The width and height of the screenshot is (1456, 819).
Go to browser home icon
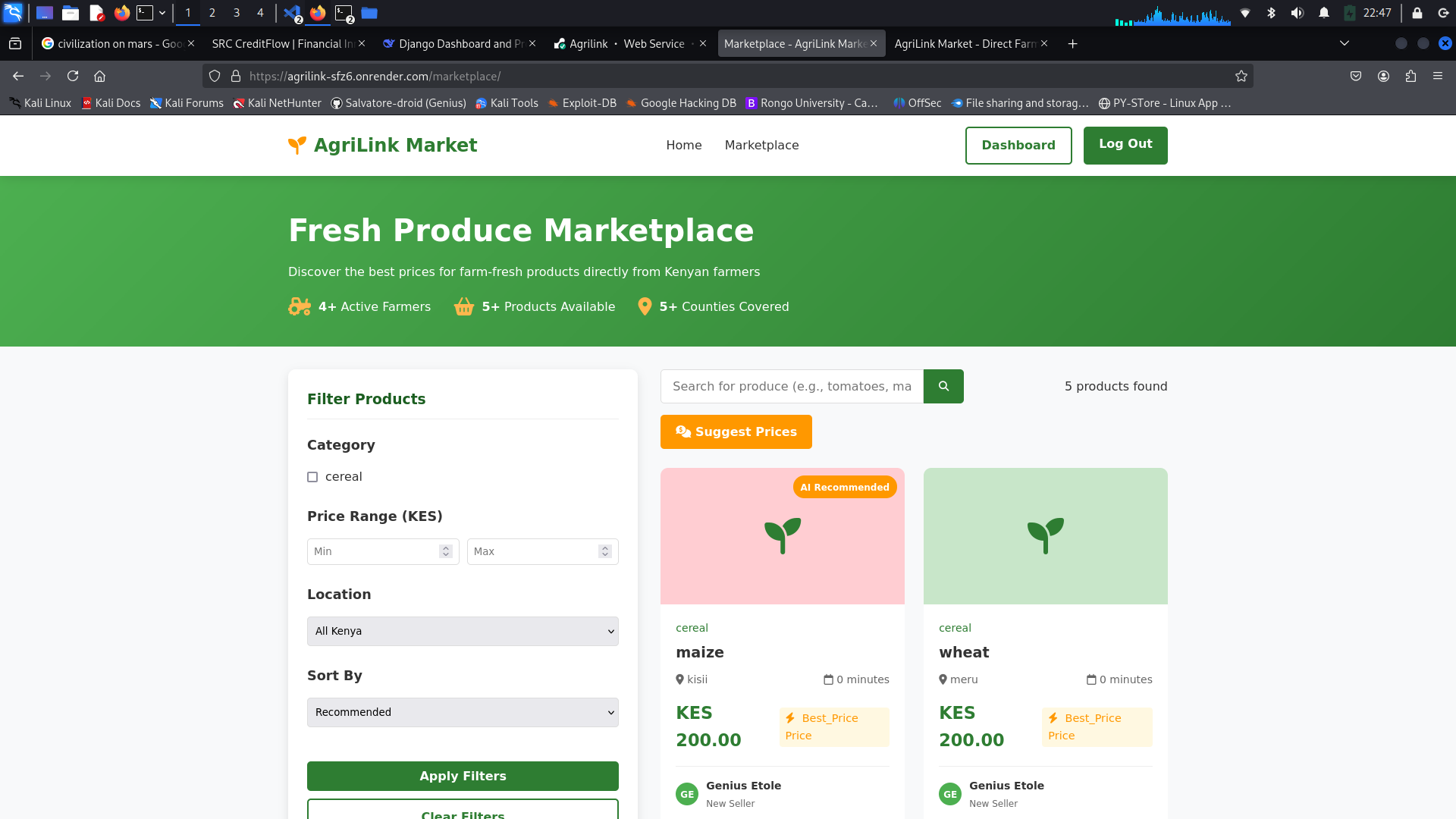[99, 76]
